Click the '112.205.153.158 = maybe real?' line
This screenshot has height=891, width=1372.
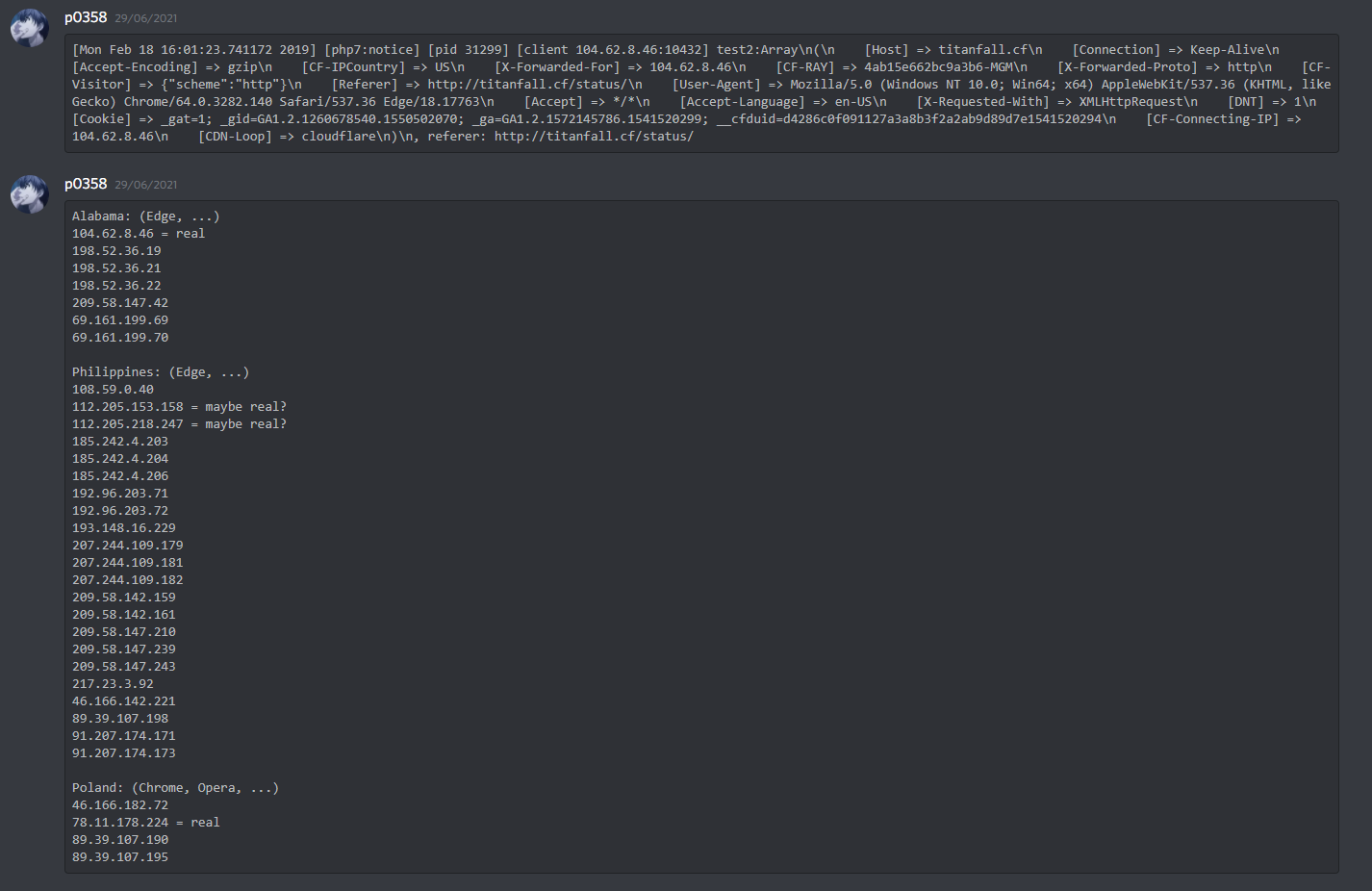point(179,407)
